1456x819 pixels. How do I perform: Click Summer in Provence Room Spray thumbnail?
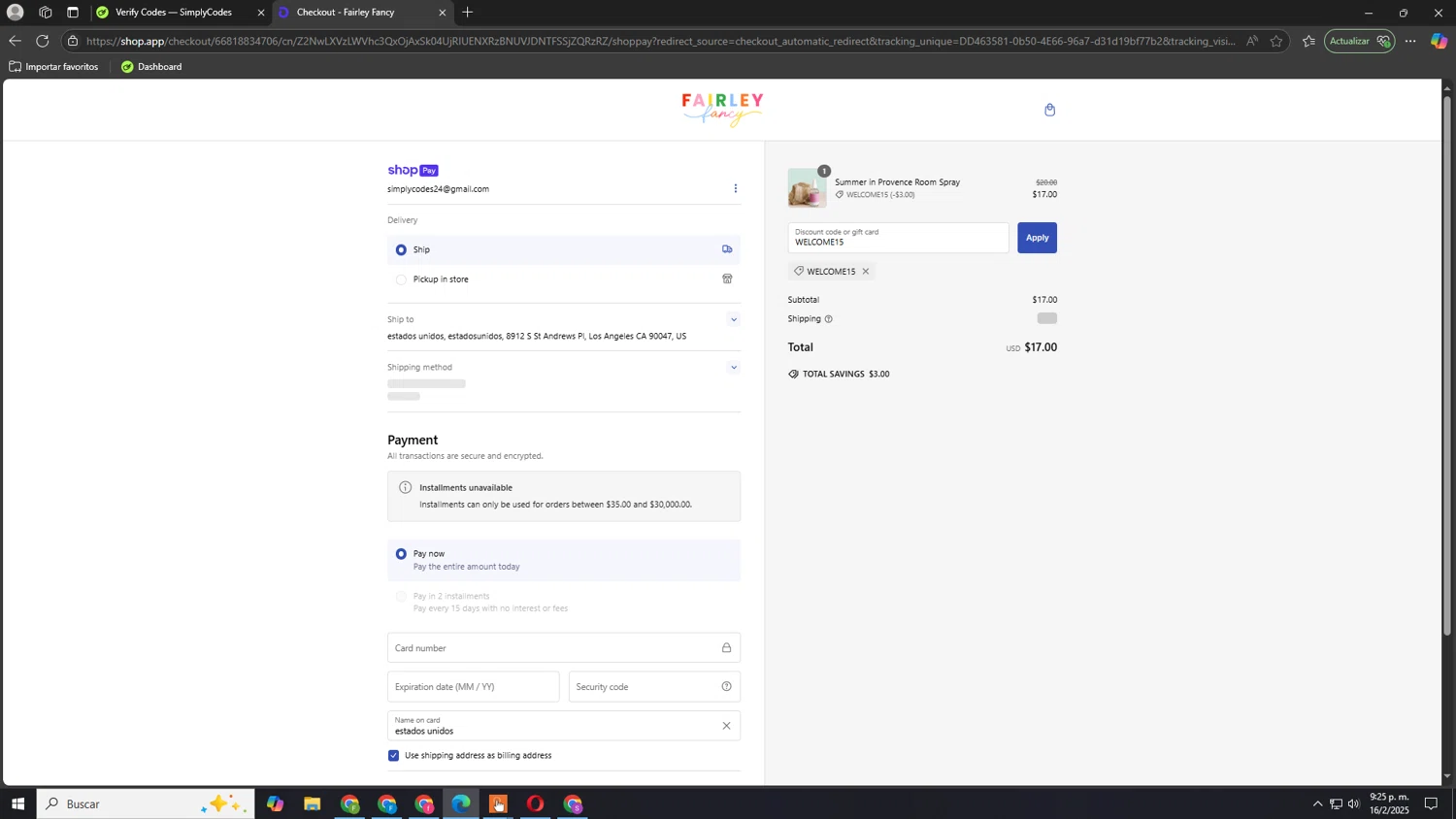click(807, 188)
